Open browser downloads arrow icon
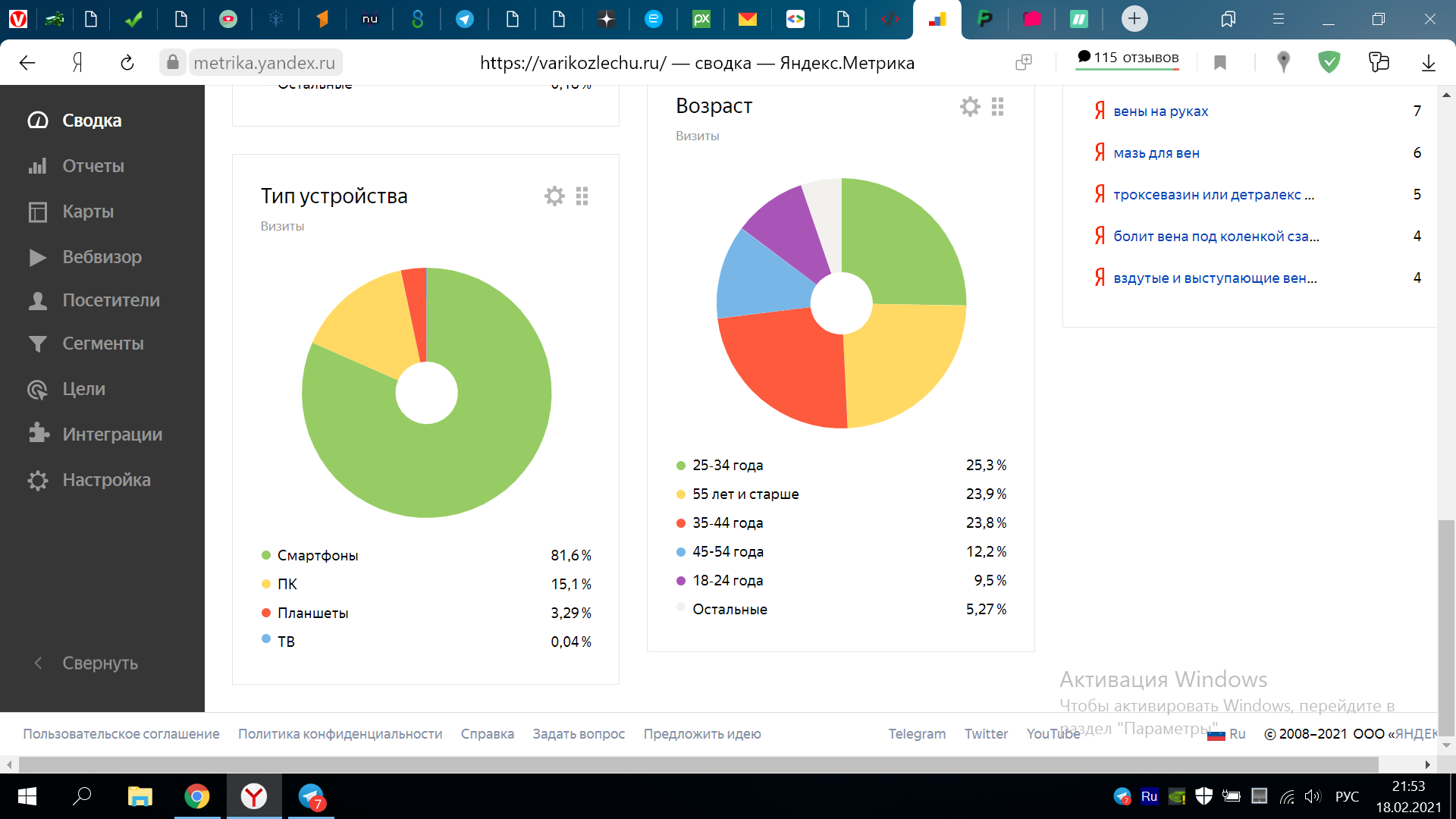This screenshot has width=1456, height=819. (x=1428, y=63)
